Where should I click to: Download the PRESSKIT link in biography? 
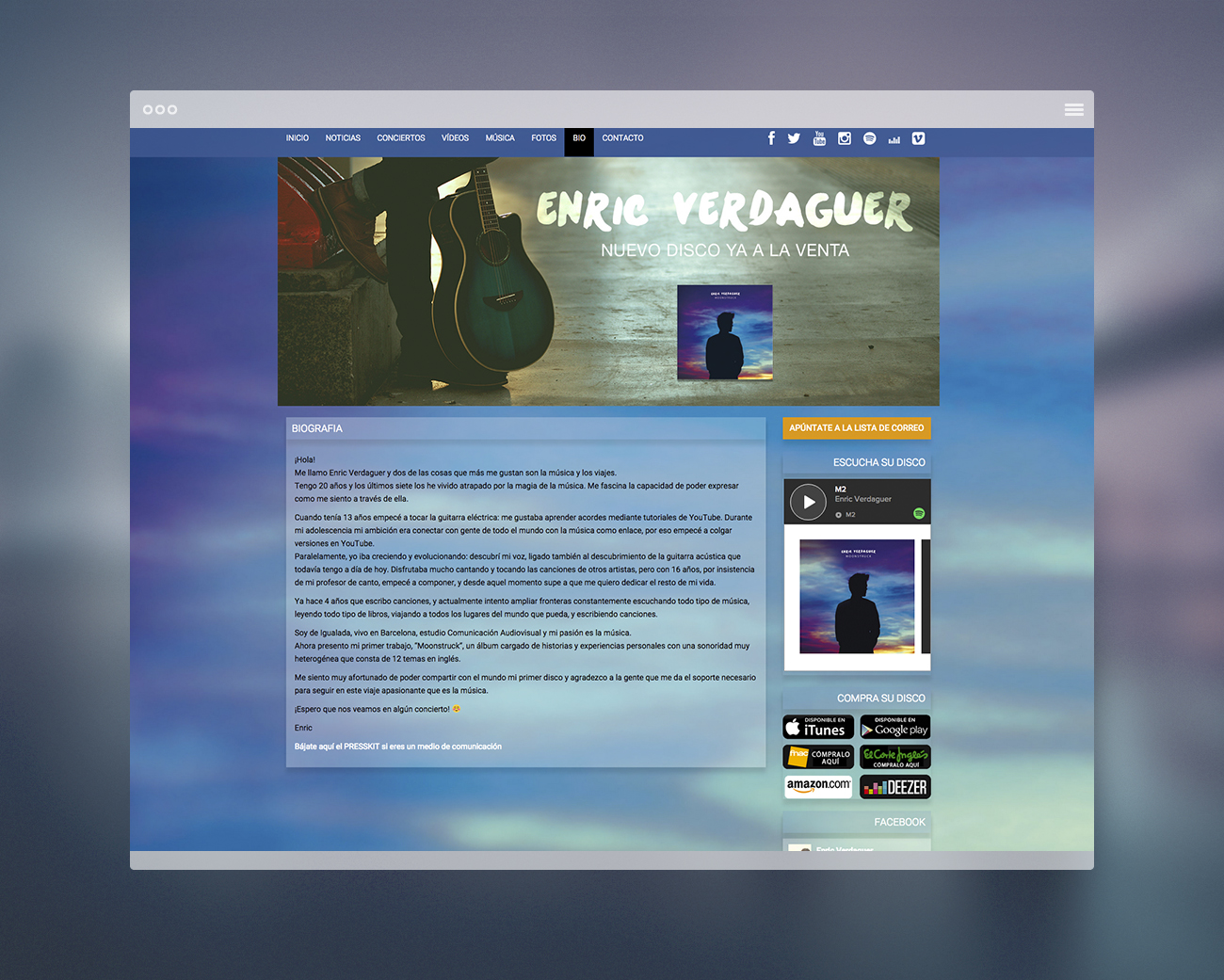(x=398, y=747)
